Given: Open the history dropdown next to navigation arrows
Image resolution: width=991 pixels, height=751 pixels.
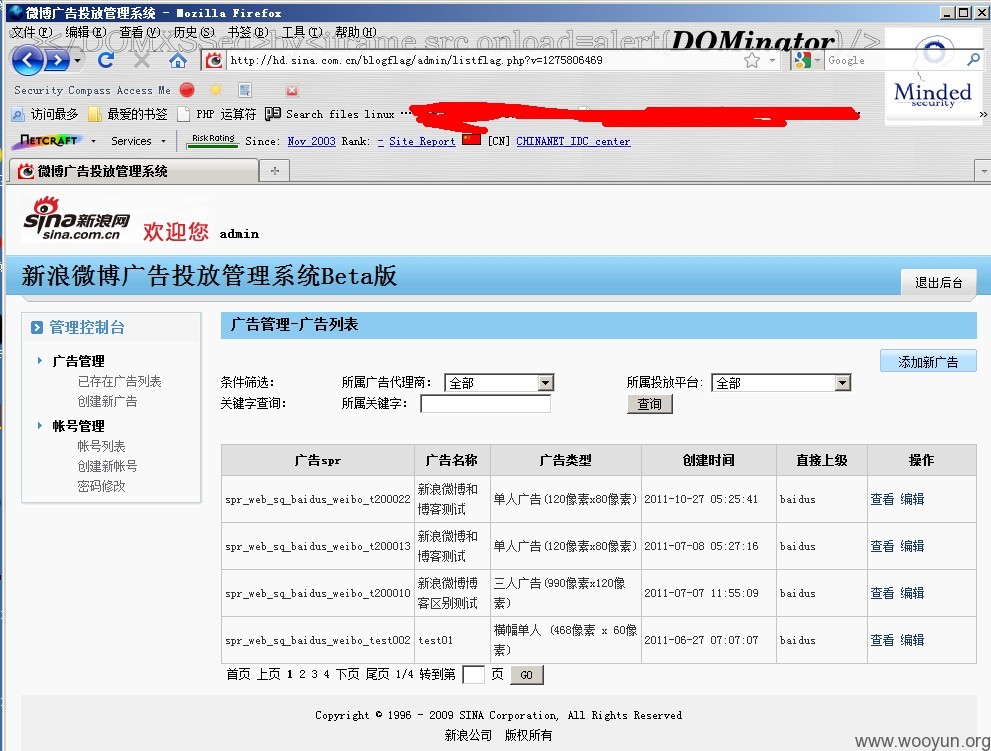Looking at the screenshot, I should [x=77, y=61].
